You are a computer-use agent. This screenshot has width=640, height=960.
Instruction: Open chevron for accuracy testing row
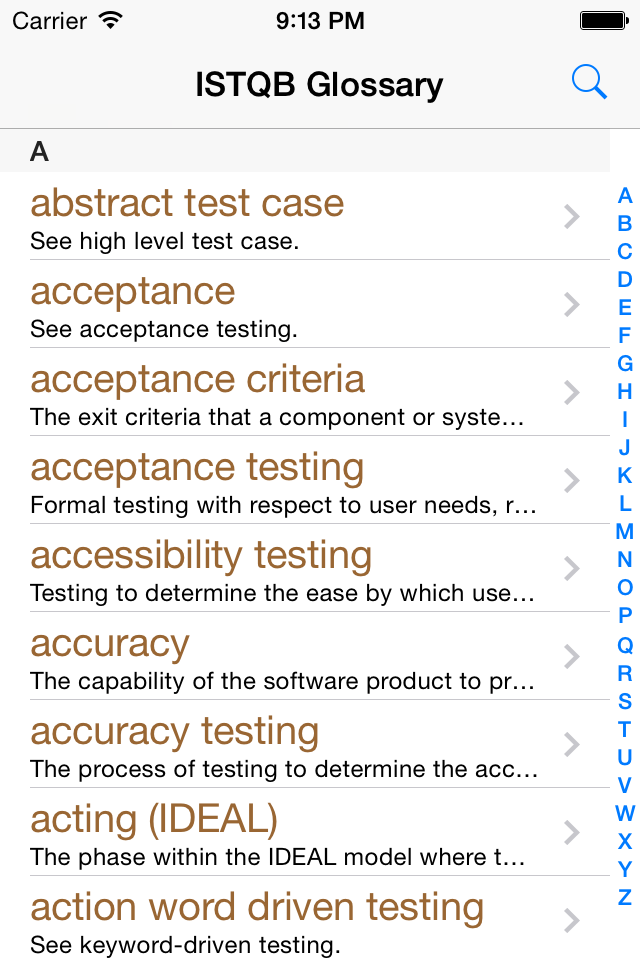[x=571, y=744]
